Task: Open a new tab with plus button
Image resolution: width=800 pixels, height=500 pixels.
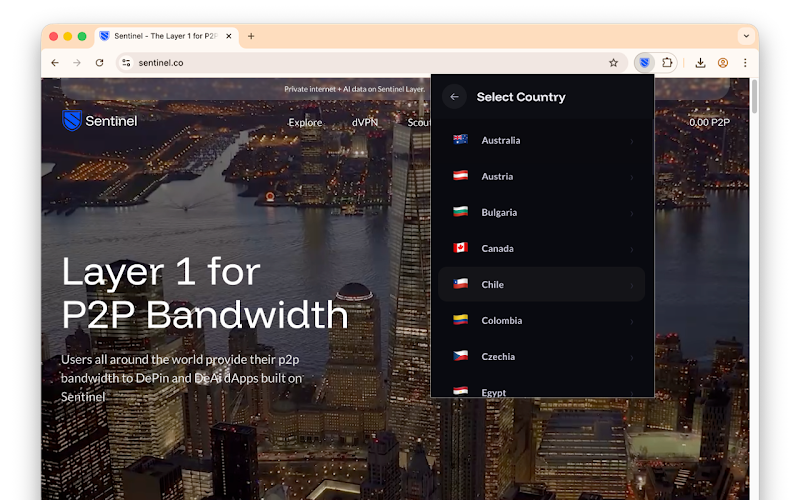Action: coord(251,36)
